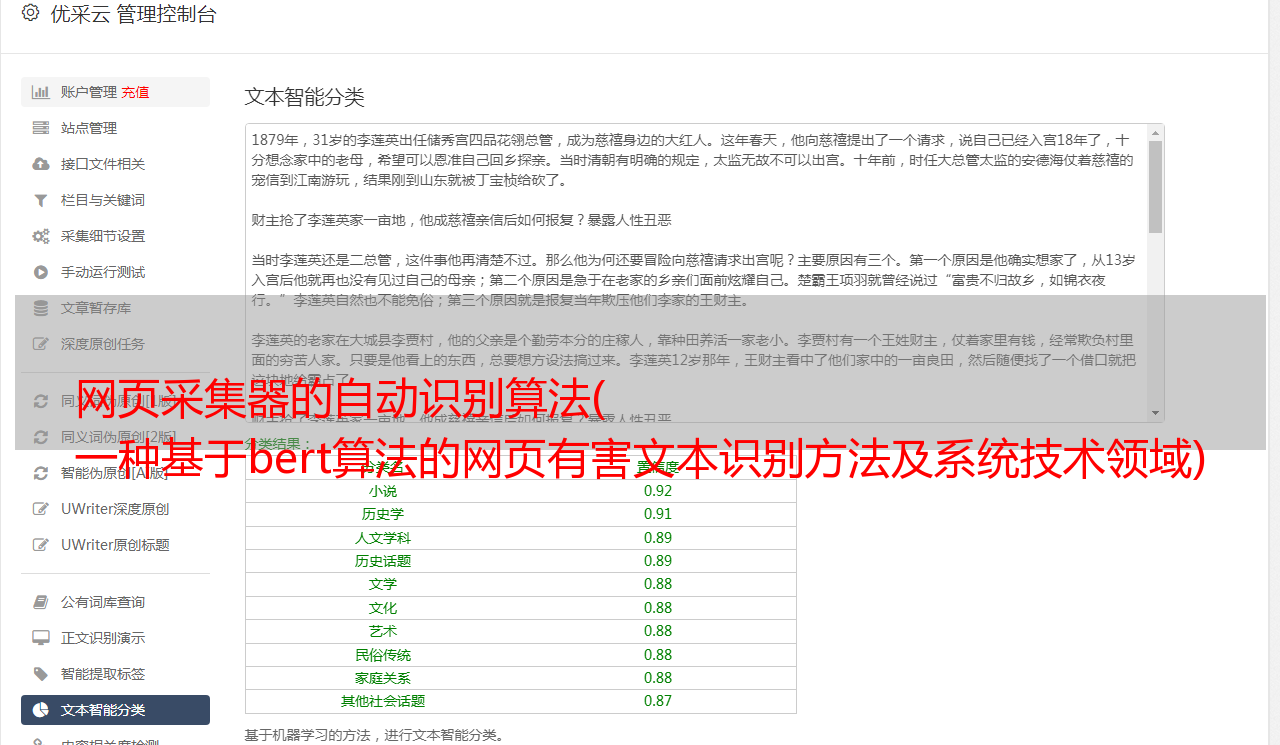Click the server icon next to 站点管理
Image resolution: width=1280 pixels, height=745 pixels.
click(41, 128)
